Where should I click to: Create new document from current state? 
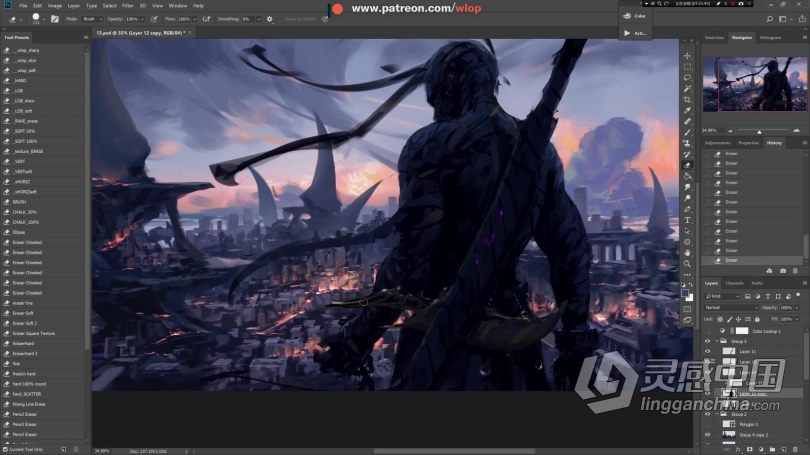click(769, 271)
